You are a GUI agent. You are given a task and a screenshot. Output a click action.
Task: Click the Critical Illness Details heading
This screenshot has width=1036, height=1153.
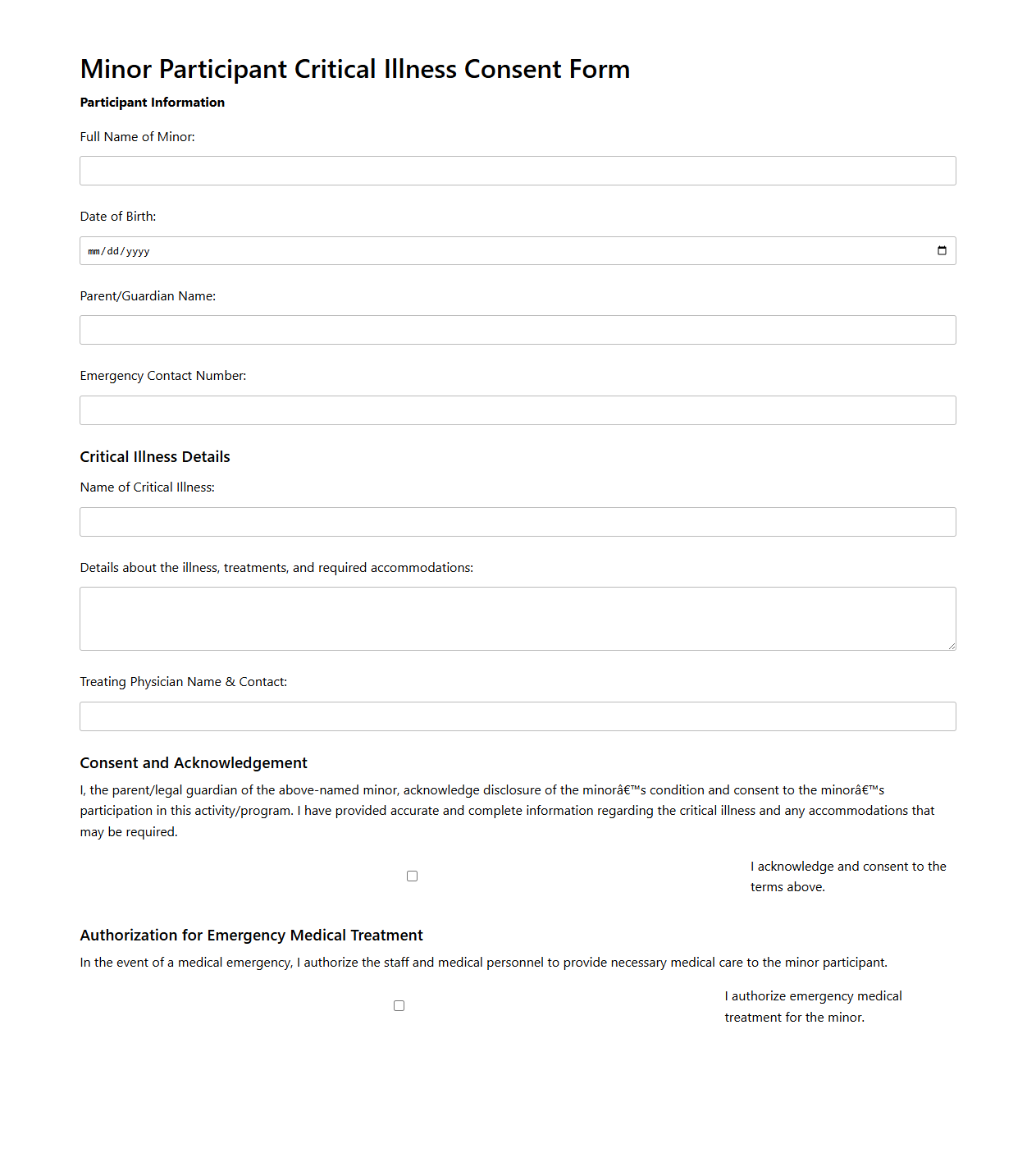pyautogui.click(x=155, y=456)
